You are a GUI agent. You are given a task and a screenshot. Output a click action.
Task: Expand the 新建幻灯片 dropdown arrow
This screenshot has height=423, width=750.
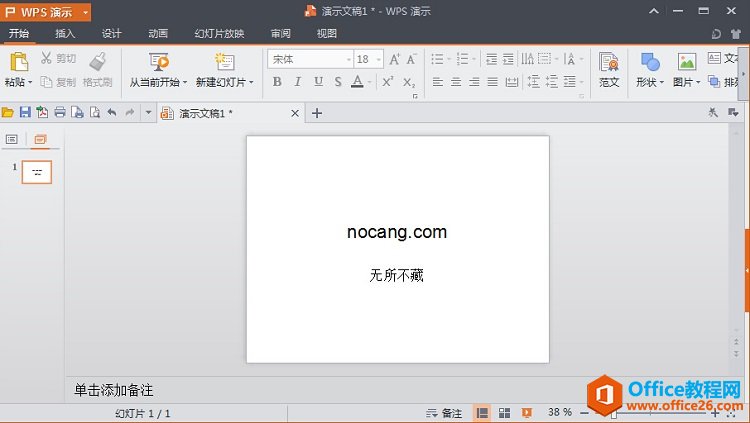(251, 83)
